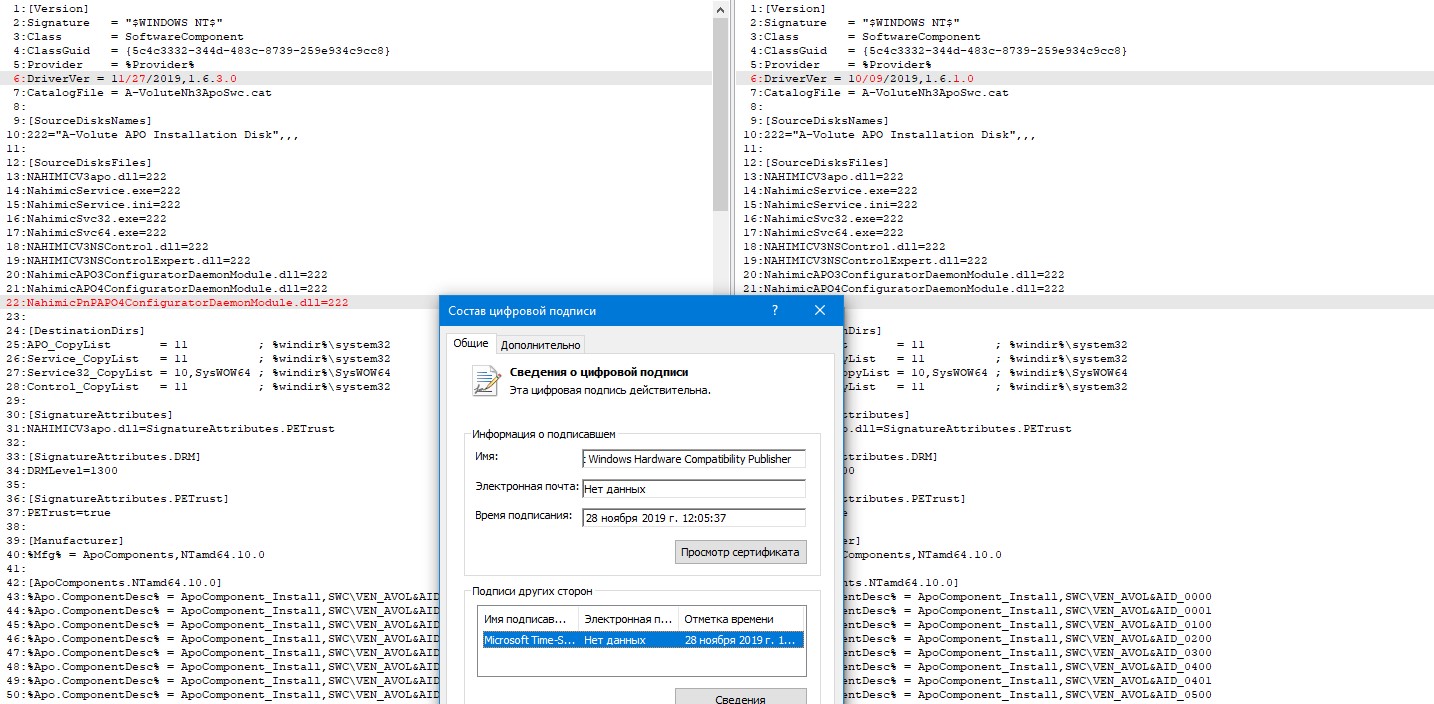This screenshot has width=1434, height=704.
Task: Click right pane CatalogFile line 7
Action: [x=880, y=92]
